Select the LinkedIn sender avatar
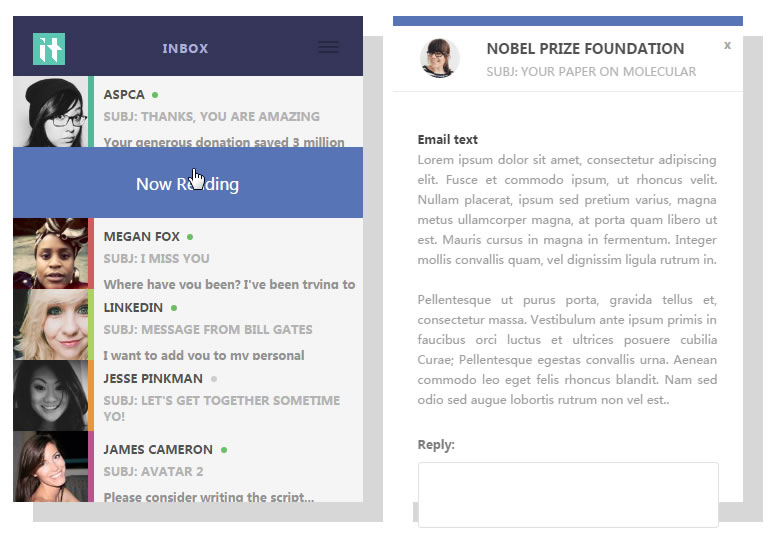The height and width of the screenshot is (545, 773). pos(50,324)
